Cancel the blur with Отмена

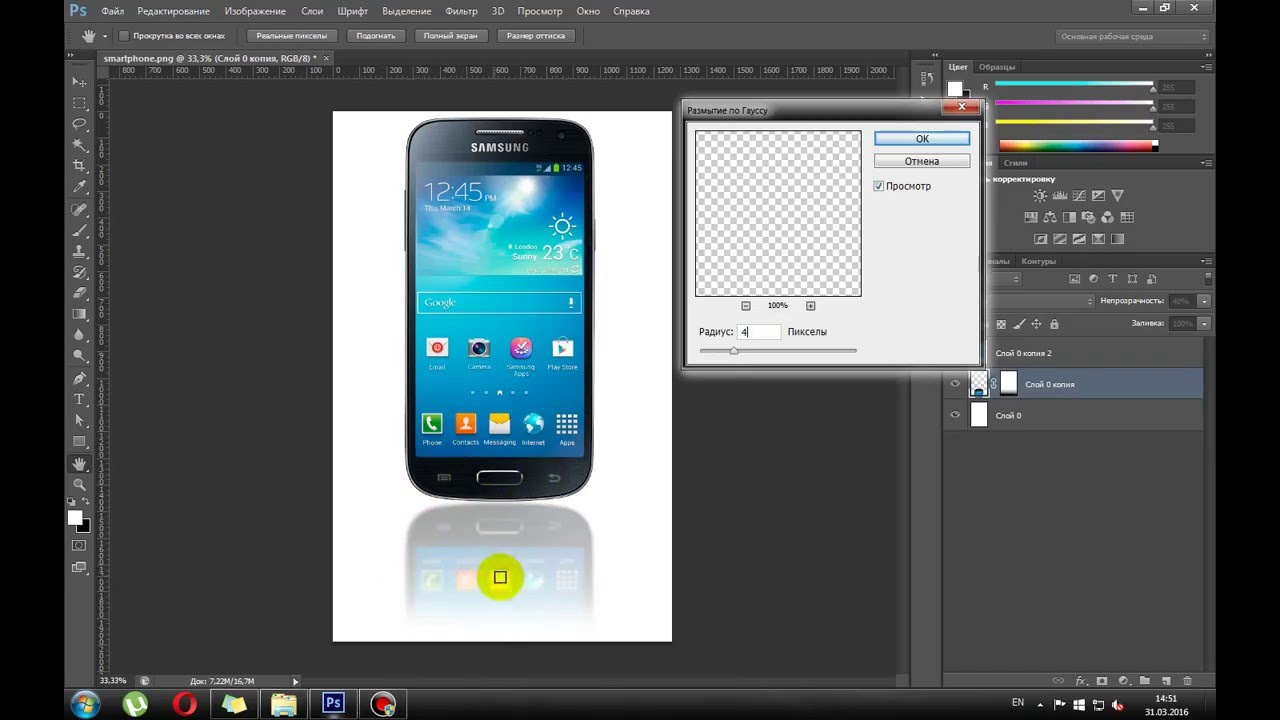(x=922, y=161)
